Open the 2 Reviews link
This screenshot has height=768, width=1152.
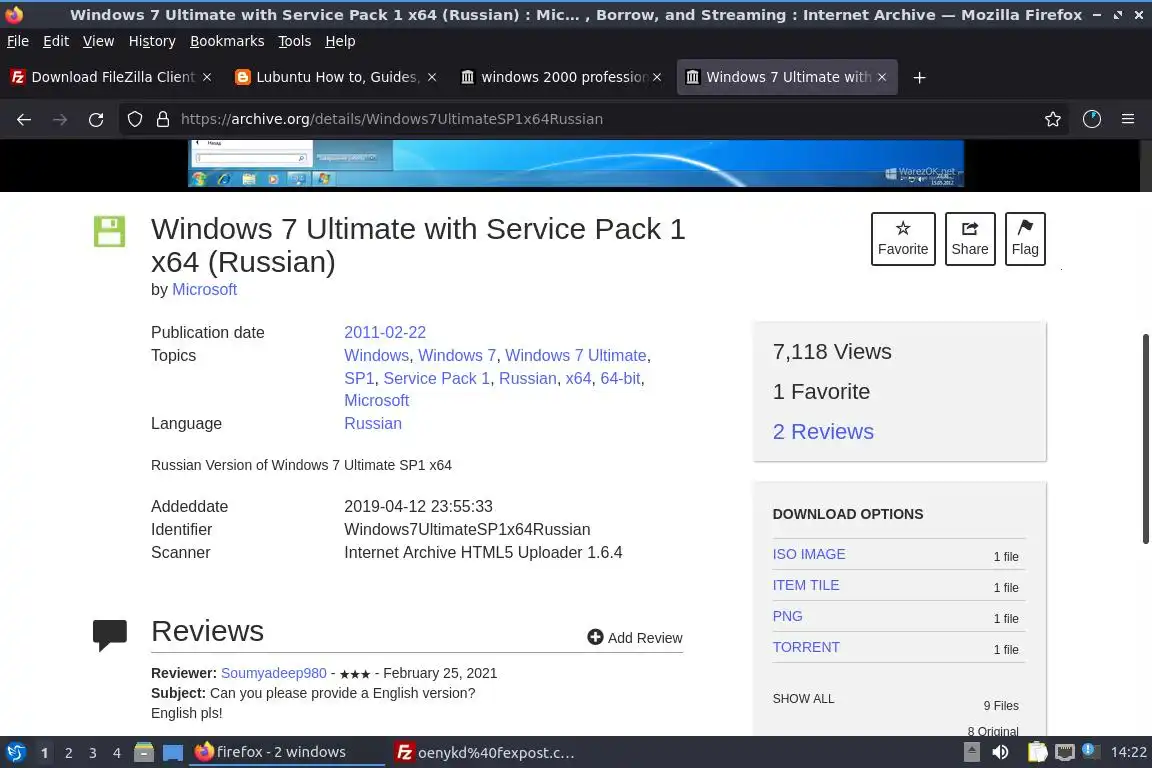[823, 431]
